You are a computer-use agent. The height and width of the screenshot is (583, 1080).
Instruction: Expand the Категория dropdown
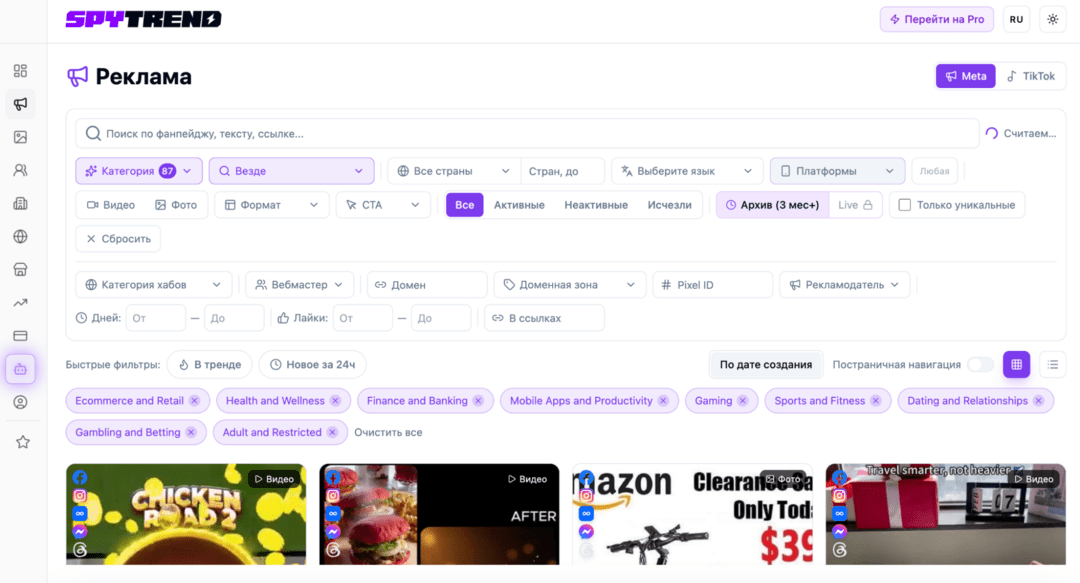point(138,171)
